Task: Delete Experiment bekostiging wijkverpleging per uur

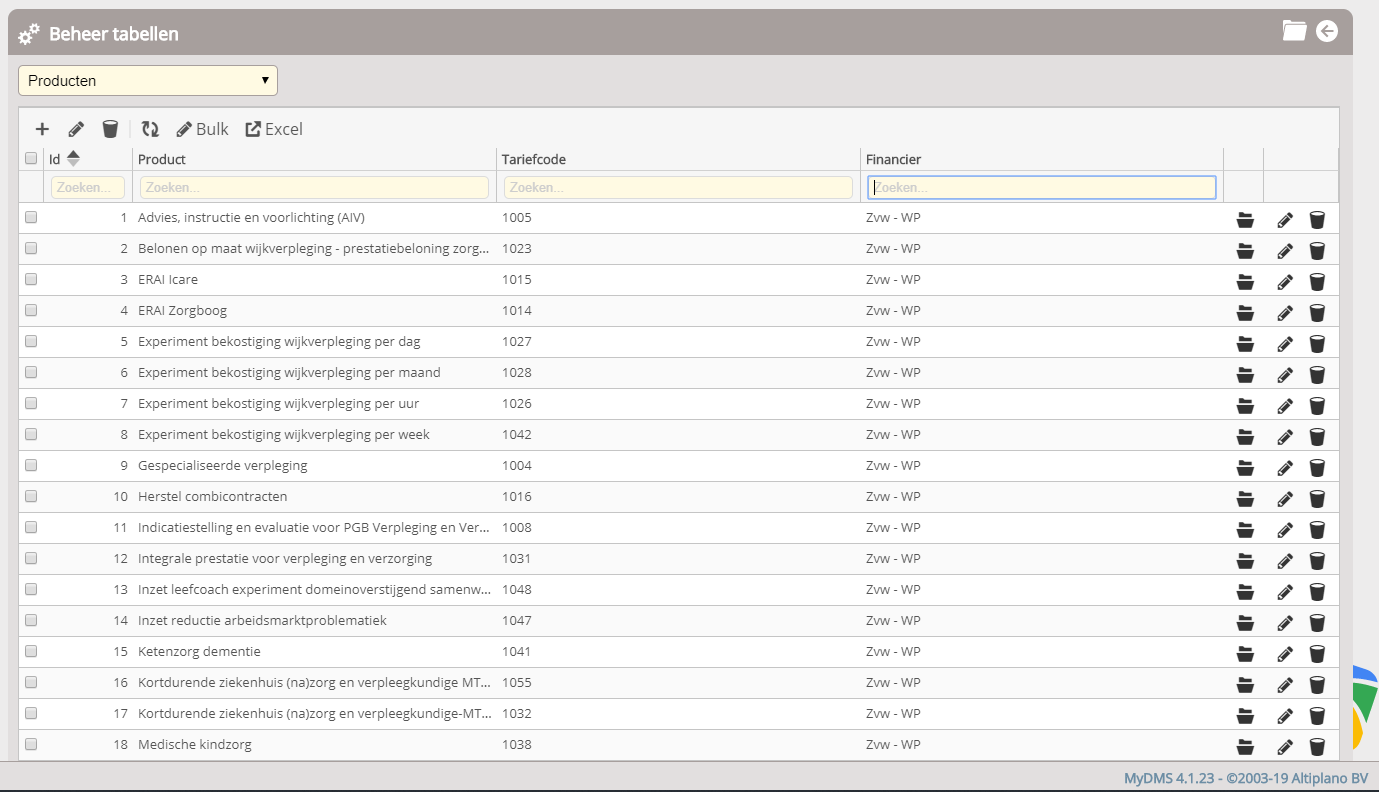Action: (1317, 406)
